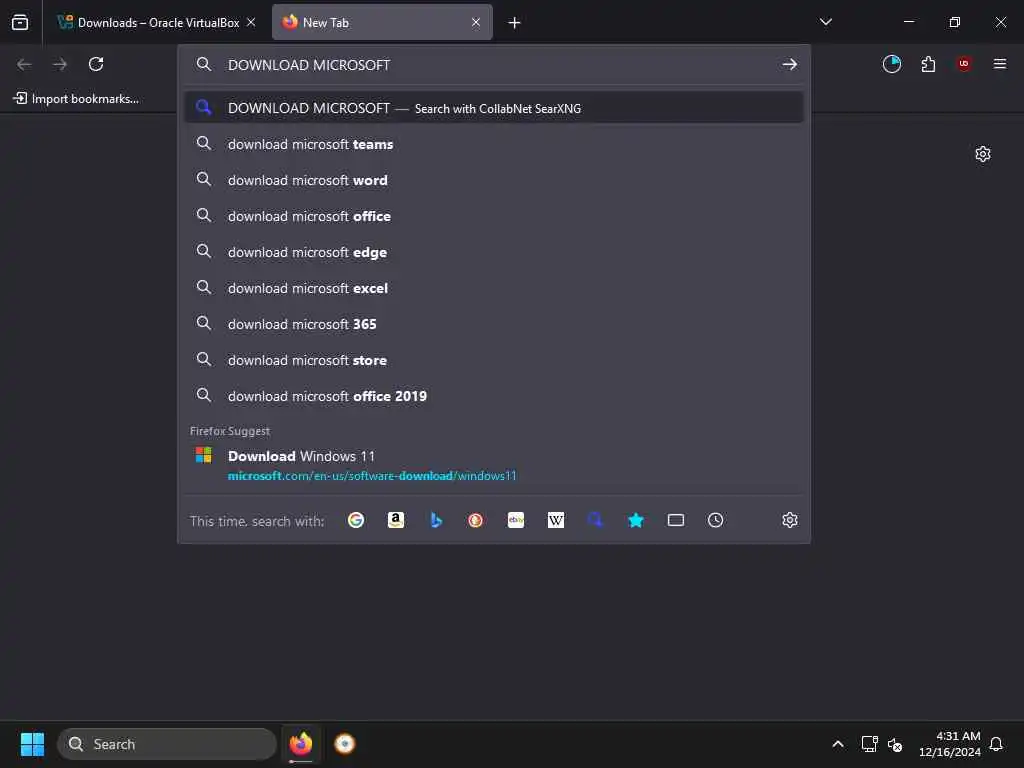List all tabs dropdown chevron
The height and width of the screenshot is (768, 1024).
tap(825, 22)
